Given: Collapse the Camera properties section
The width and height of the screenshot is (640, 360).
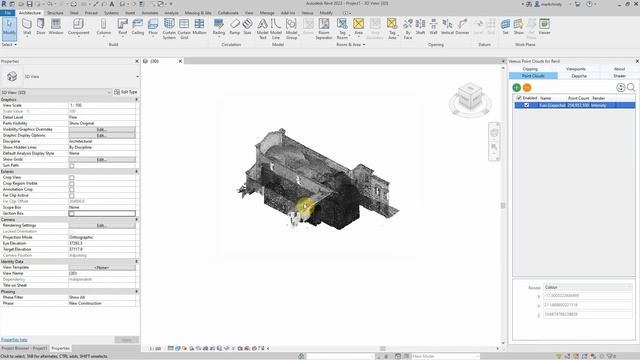Looking at the screenshot, I should click(x=137, y=220).
